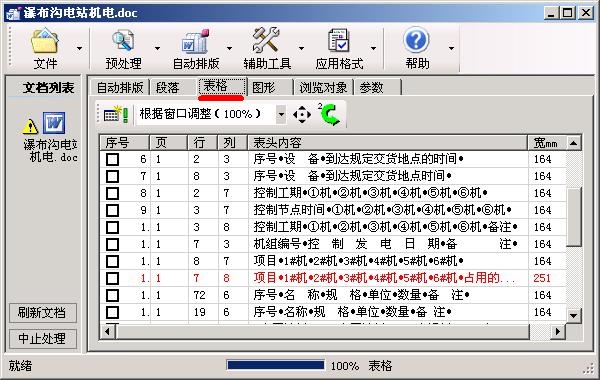Image resolution: width=600 pixels, height=380 pixels.
Task: Open the 帮助 question mark icon
Action: coord(417,40)
